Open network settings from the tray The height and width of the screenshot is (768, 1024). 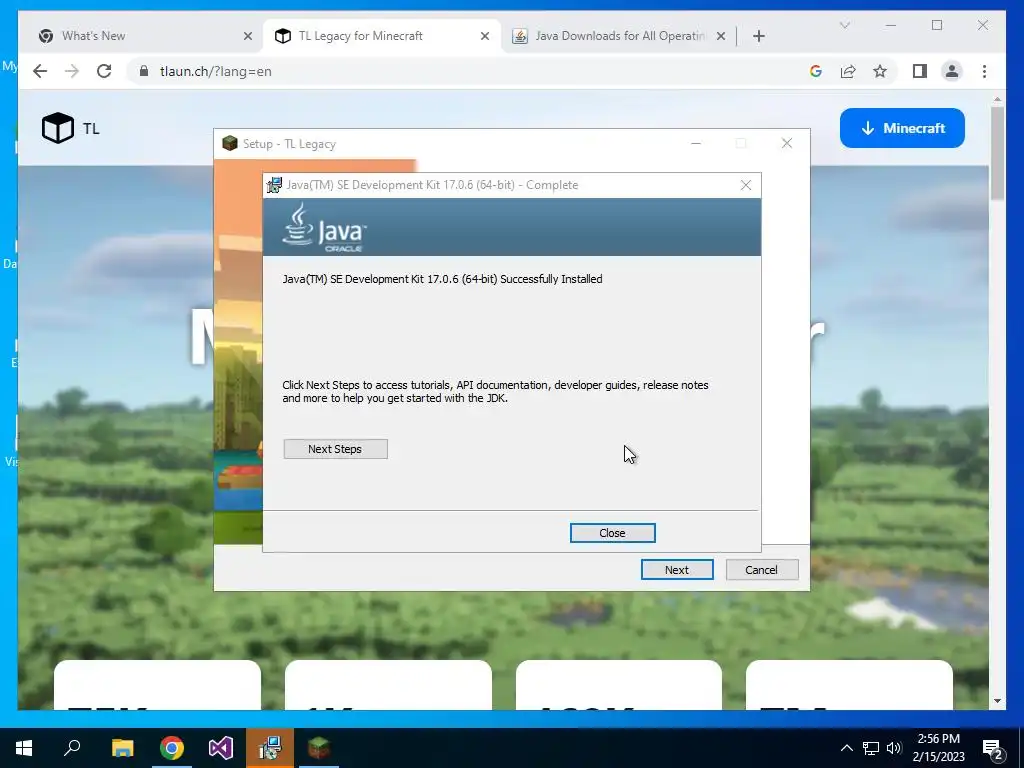871,748
